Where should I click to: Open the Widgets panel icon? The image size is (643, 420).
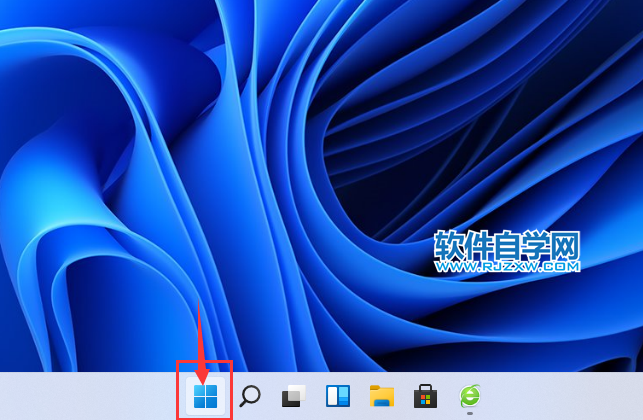338,396
